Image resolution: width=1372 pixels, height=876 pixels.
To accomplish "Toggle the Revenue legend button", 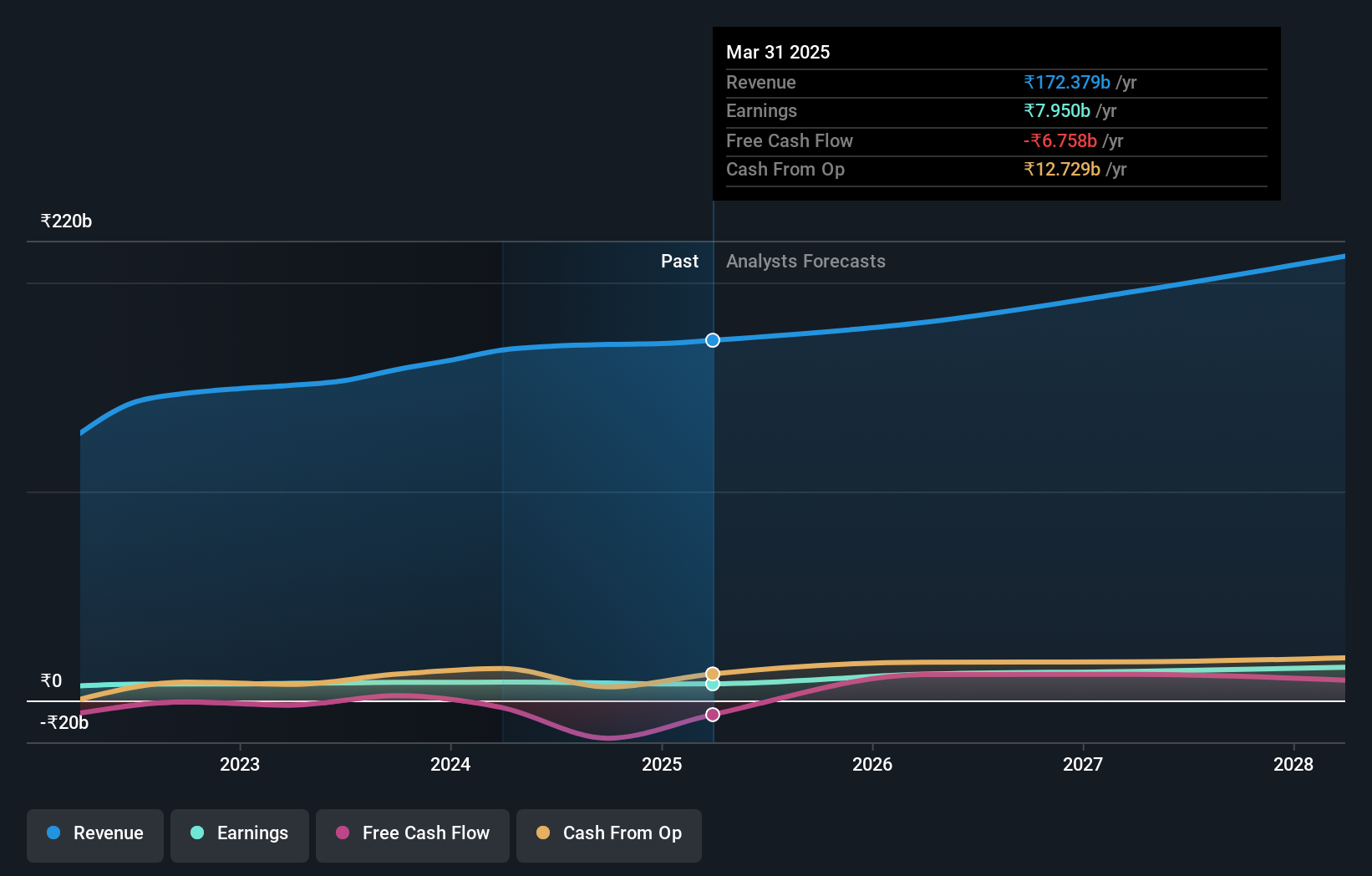I will pos(95,835).
